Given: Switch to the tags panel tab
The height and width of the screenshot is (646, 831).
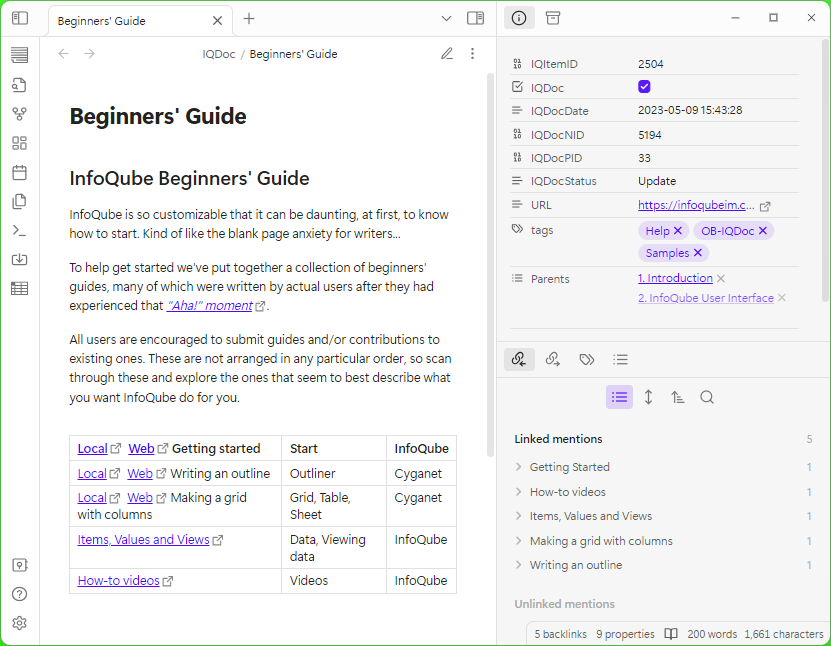Looking at the screenshot, I should (587, 359).
